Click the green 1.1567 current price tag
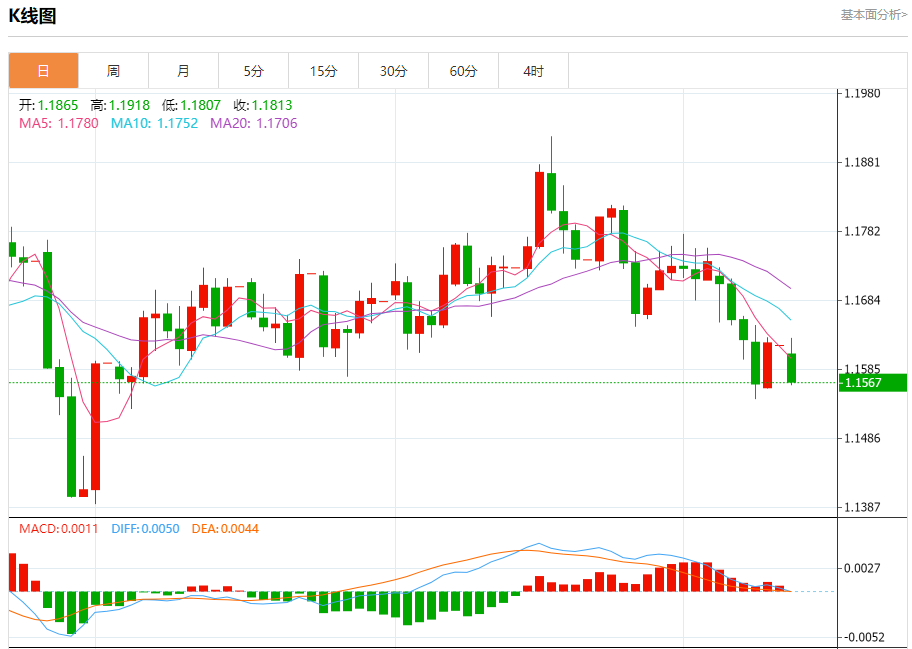Screen dimensions: 912x649 coord(873,383)
